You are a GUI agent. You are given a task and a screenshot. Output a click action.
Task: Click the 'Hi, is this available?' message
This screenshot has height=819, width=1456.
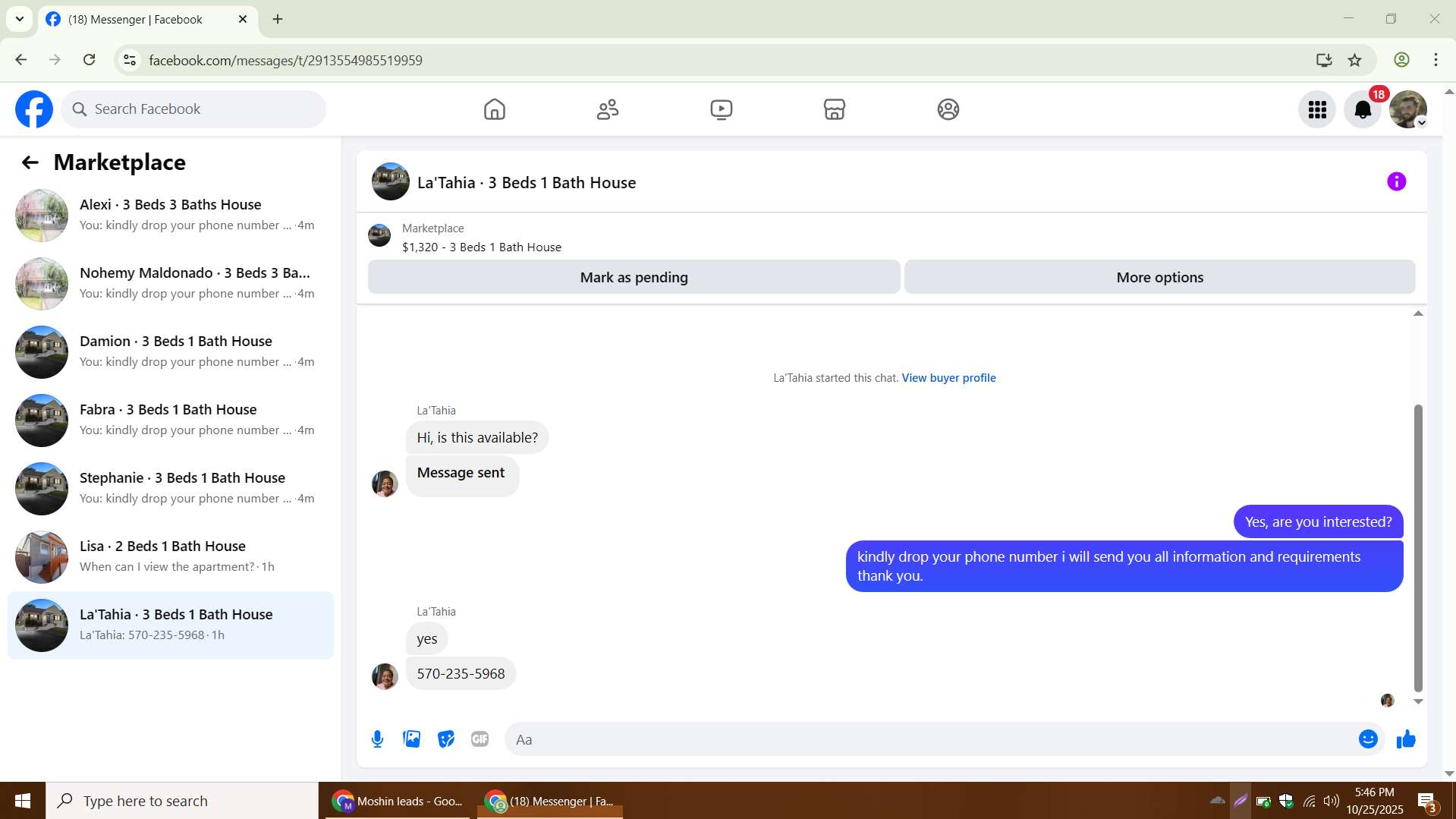[477, 438]
